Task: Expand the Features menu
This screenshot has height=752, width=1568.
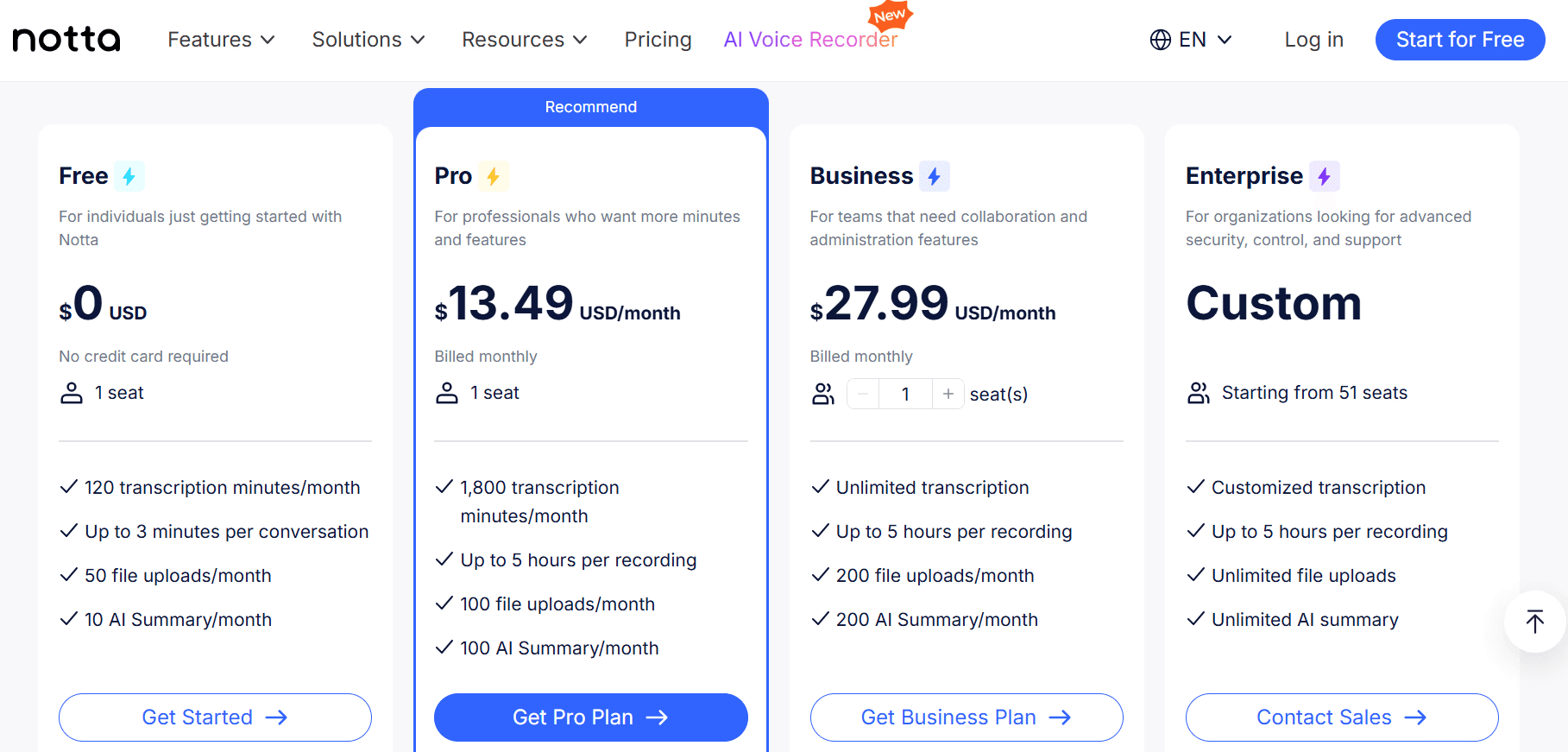Action: pyautogui.click(x=222, y=40)
